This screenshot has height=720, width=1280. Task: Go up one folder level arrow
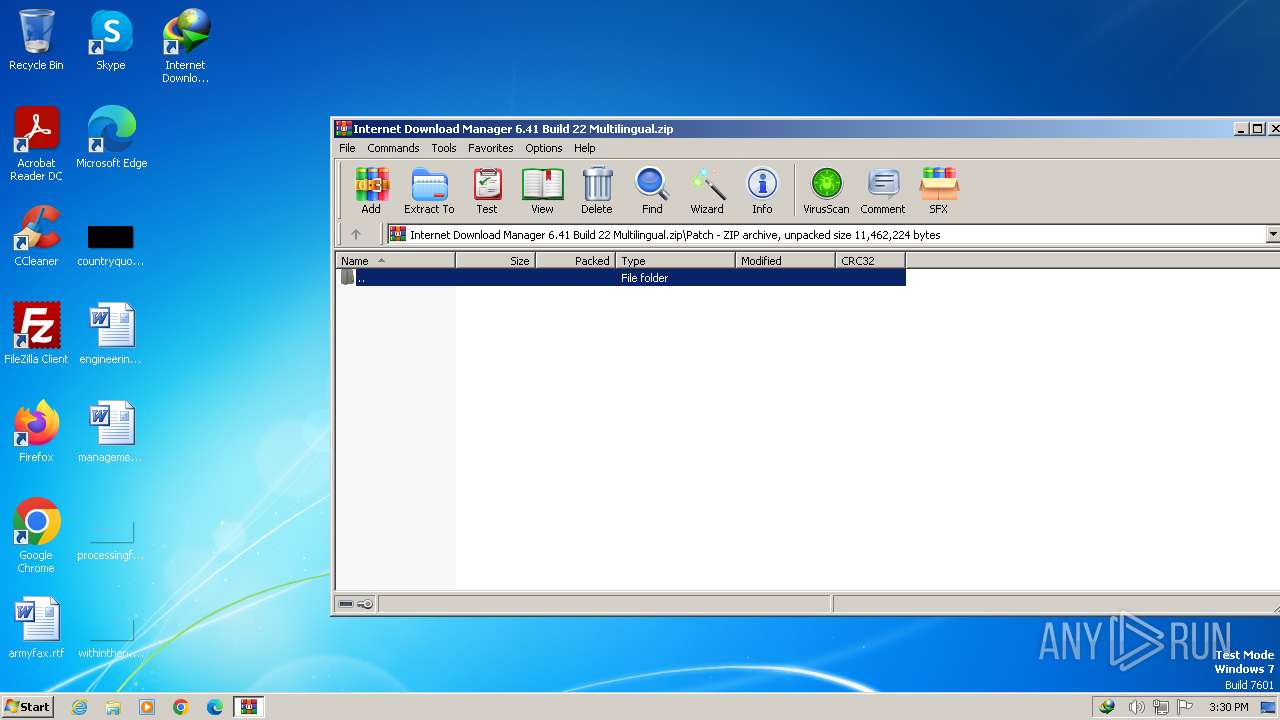tap(355, 235)
